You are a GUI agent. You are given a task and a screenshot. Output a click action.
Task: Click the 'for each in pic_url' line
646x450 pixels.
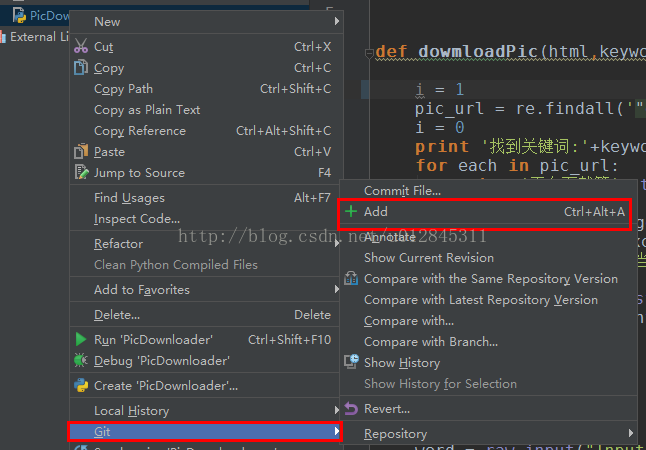pyautogui.click(x=517, y=166)
